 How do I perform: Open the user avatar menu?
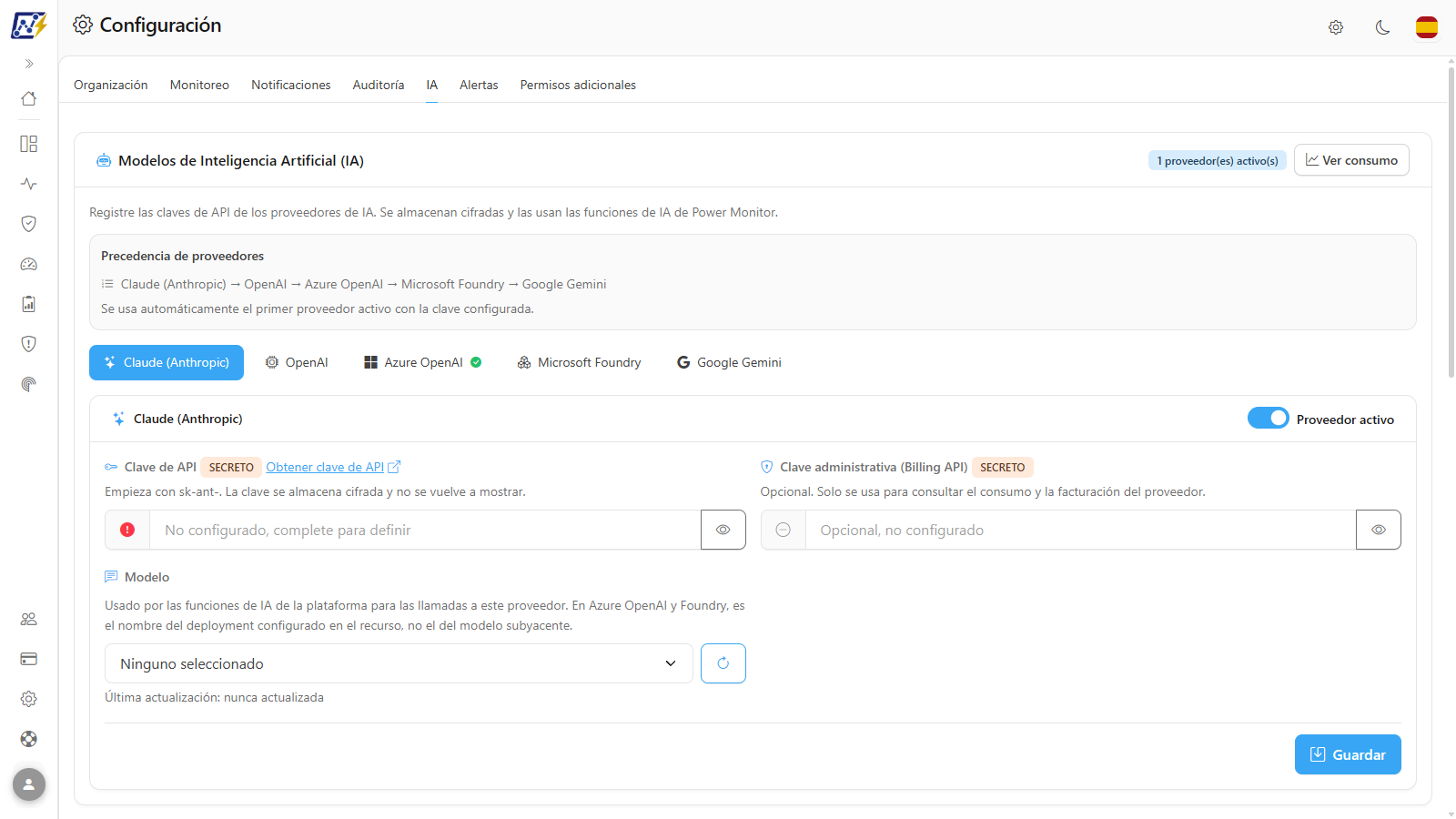(x=29, y=784)
